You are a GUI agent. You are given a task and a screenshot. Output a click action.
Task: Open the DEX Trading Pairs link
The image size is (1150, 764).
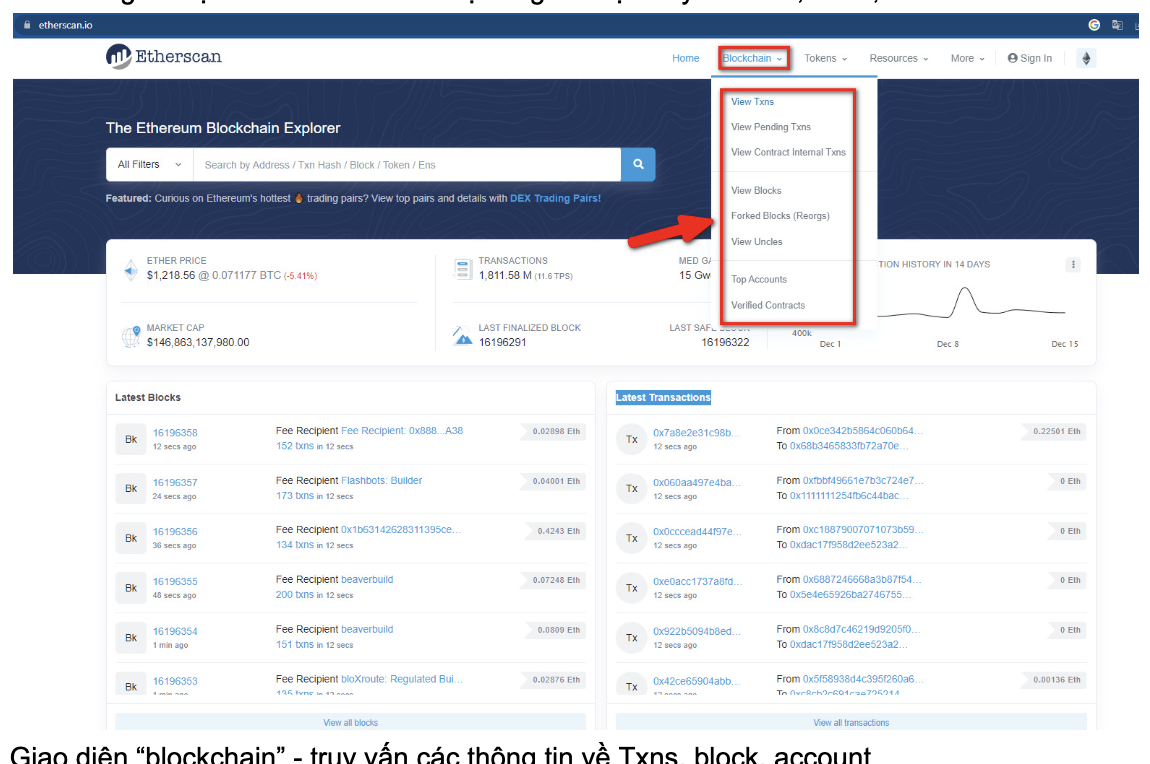coord(555,198)
